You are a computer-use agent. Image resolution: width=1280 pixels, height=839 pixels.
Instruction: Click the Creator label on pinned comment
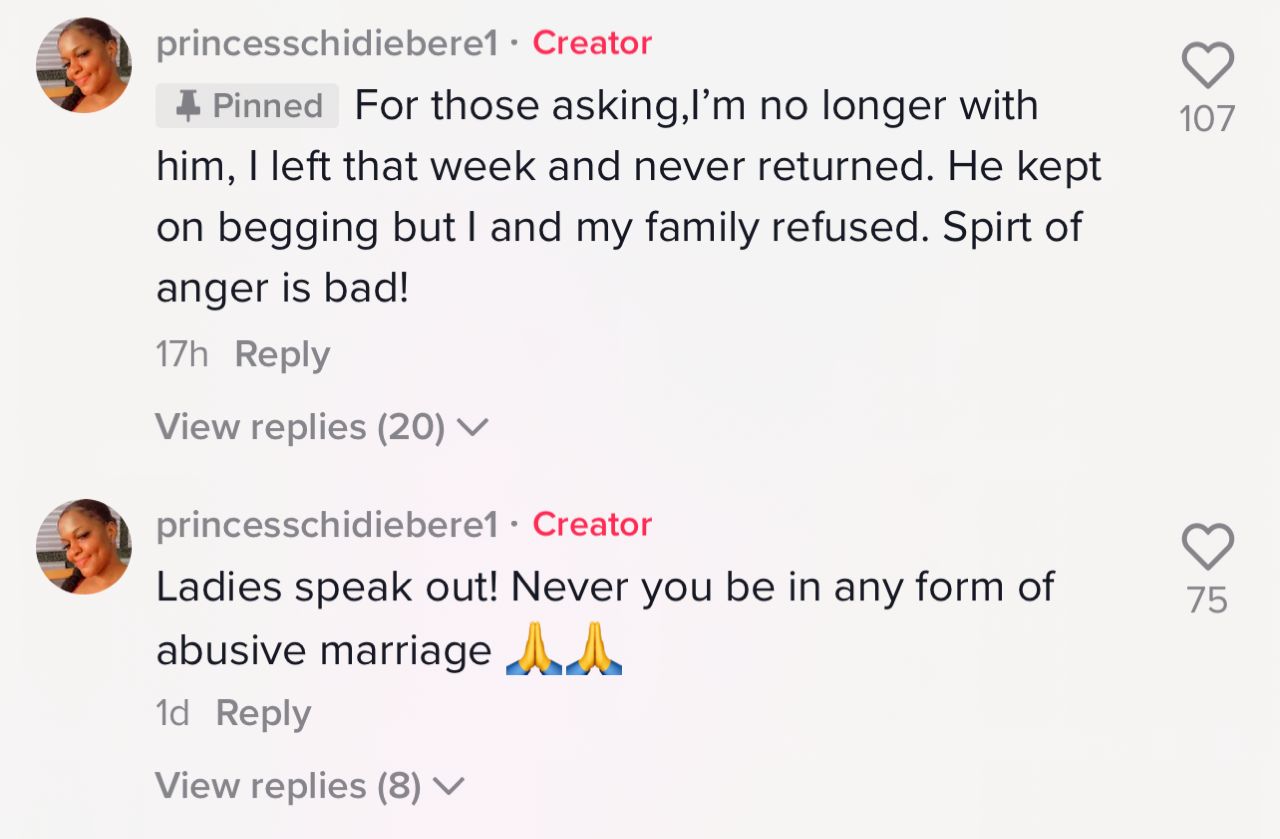(592, 43)
